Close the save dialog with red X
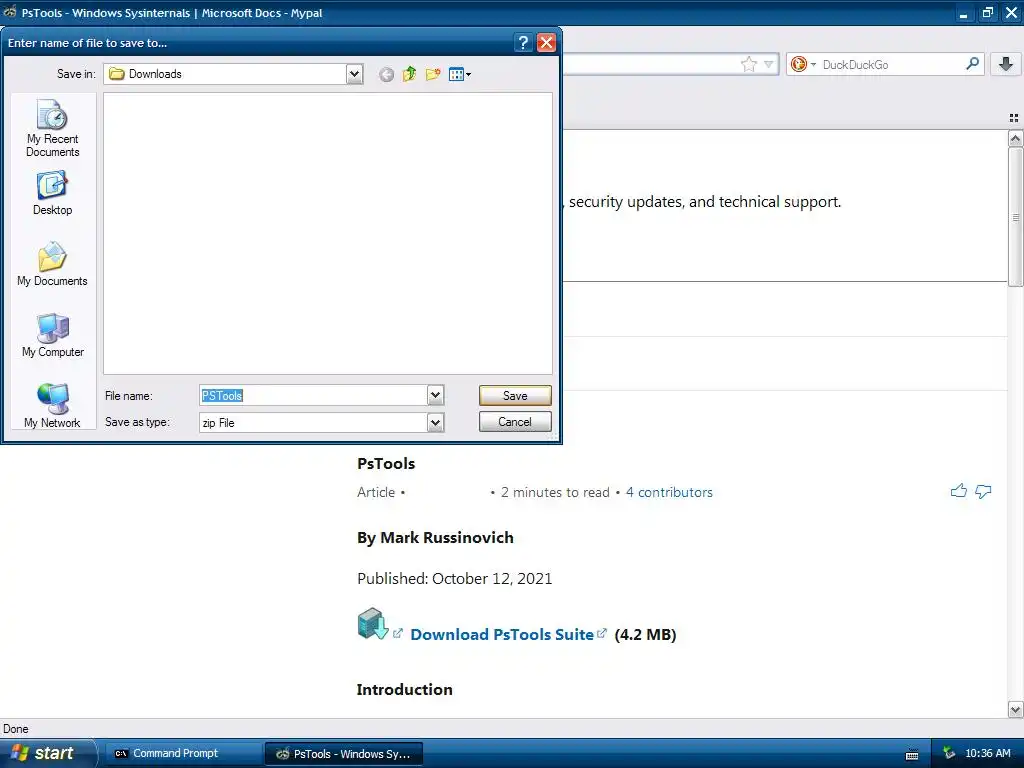The height and width of the screenshot is (768, 1024). click(x=546, y=42)
